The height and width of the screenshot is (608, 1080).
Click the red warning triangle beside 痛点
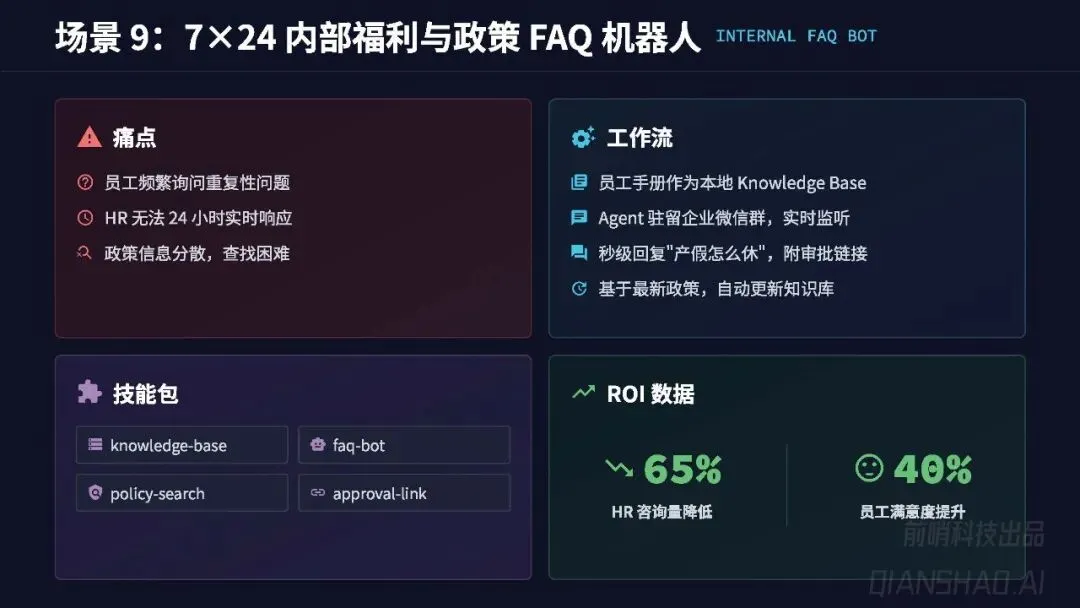tap(90, 137)
